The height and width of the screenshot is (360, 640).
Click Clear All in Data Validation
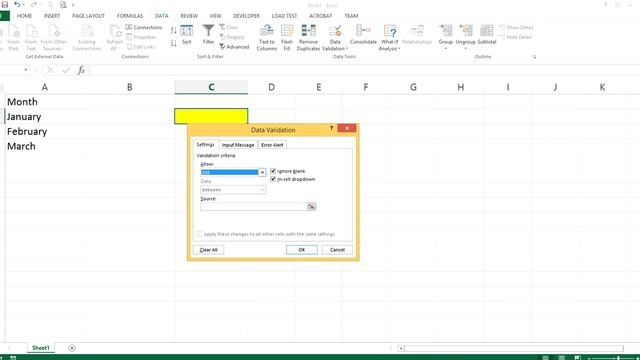coord(209,250)
